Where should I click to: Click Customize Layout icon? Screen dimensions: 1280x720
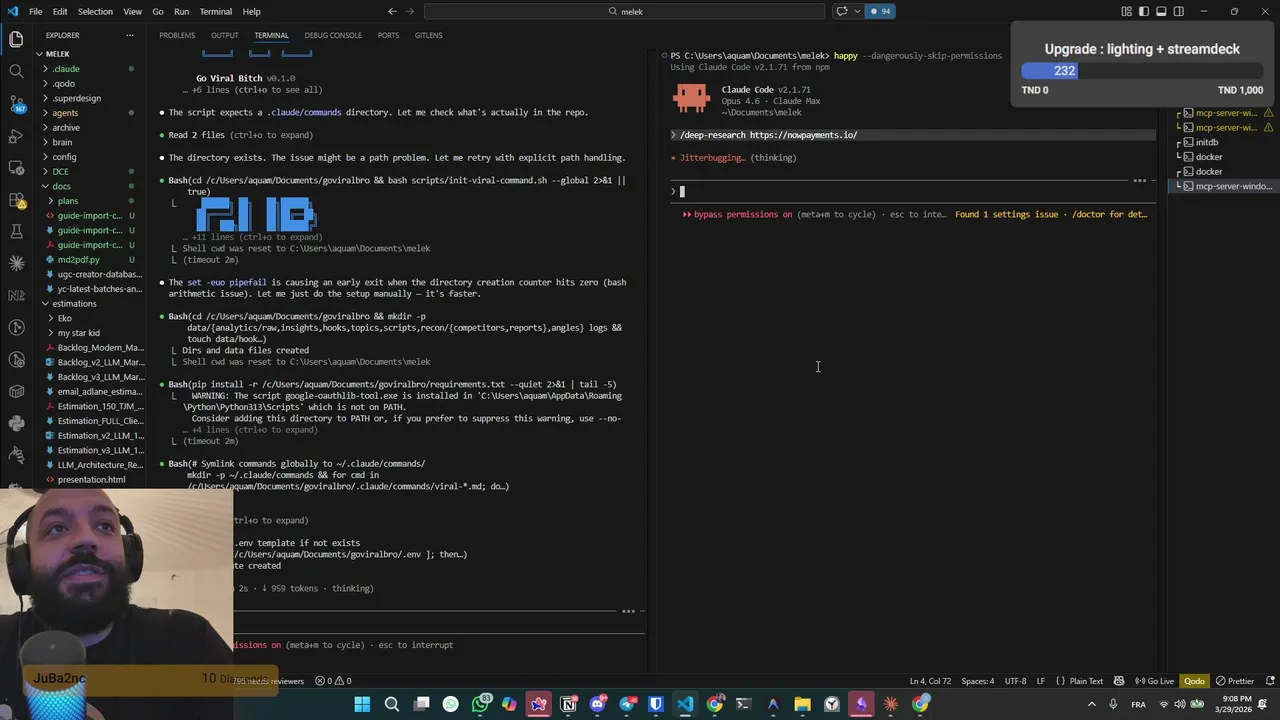point(1127,11)
